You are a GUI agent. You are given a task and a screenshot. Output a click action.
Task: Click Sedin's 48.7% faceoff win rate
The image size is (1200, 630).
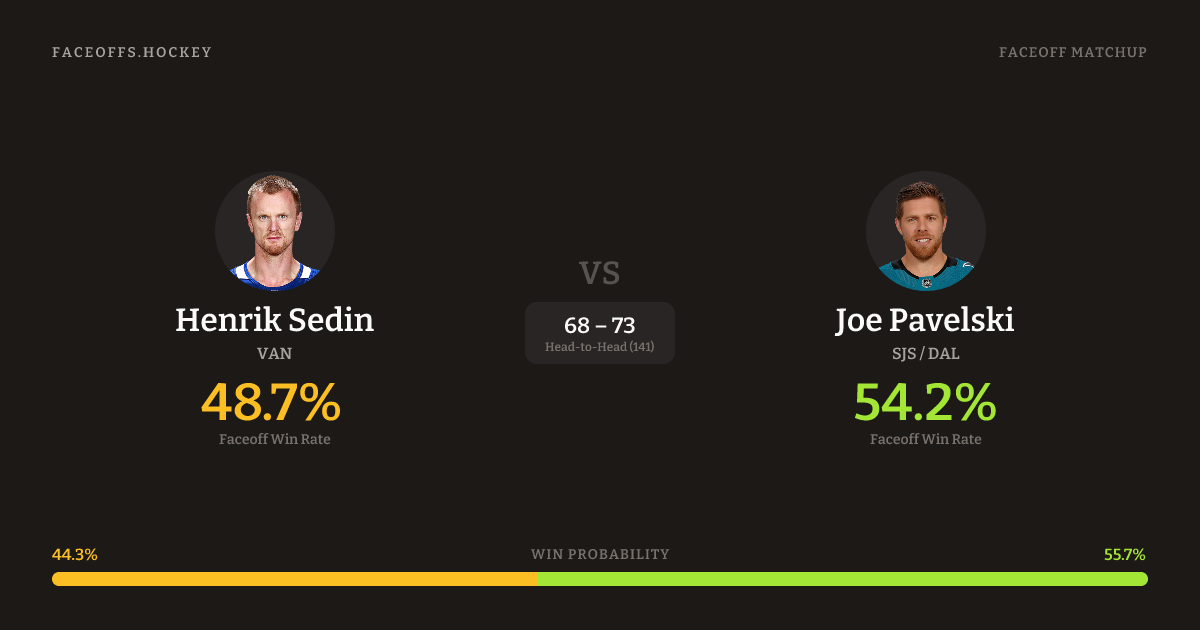[x=271, y=402]
